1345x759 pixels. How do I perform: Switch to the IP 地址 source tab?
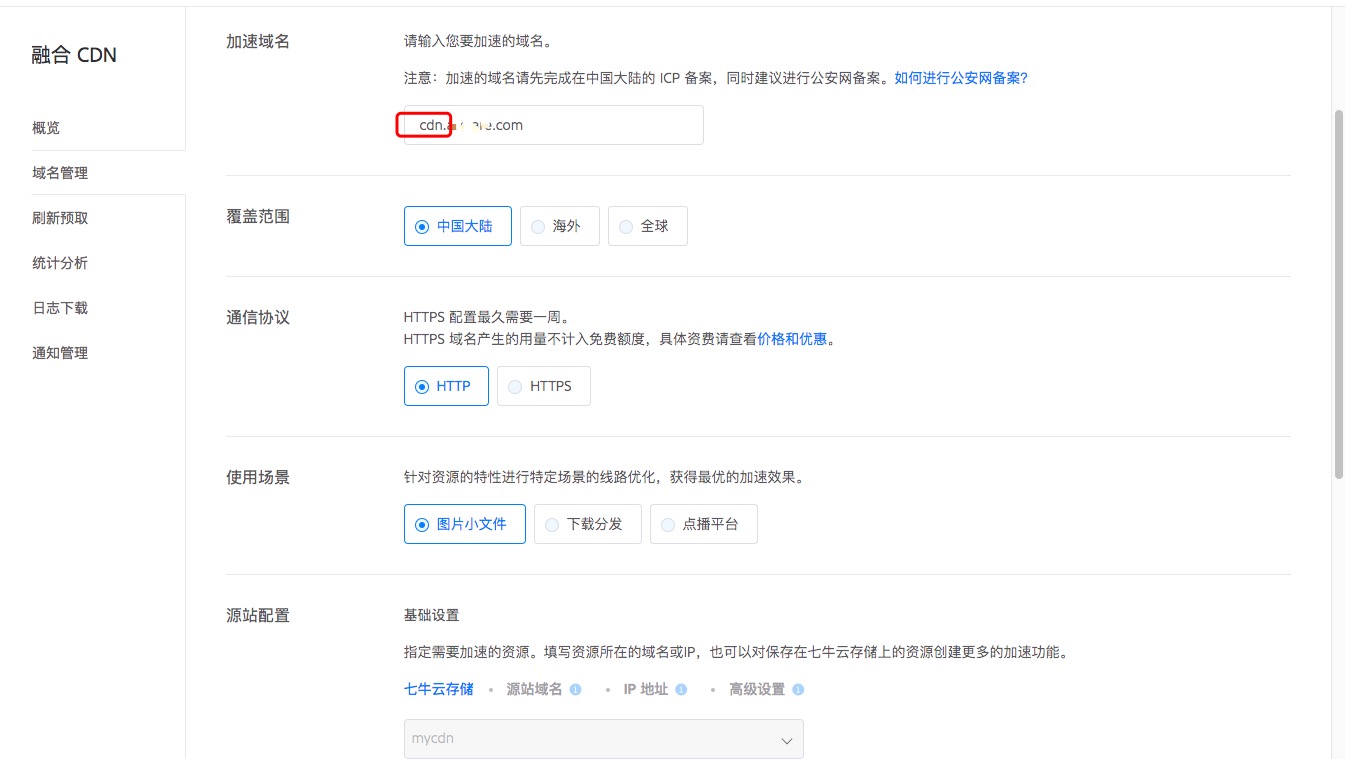(645, 689)
